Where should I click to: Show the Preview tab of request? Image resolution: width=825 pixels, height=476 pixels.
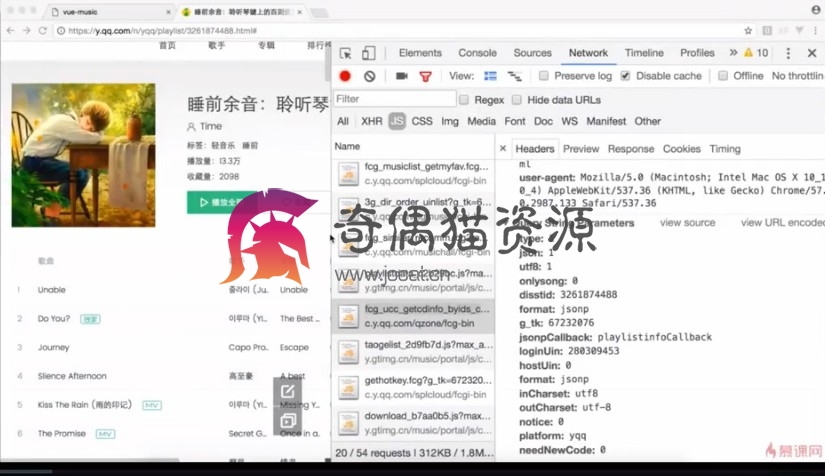tap(581, 149)
